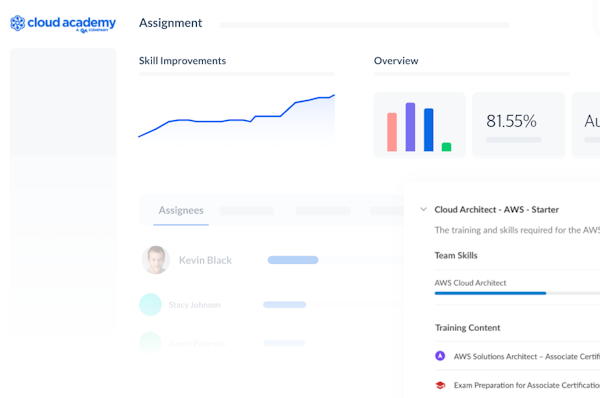Select the Stacy Johnson row name
This screenshot has height=398, width=600.
click(194, 305)
